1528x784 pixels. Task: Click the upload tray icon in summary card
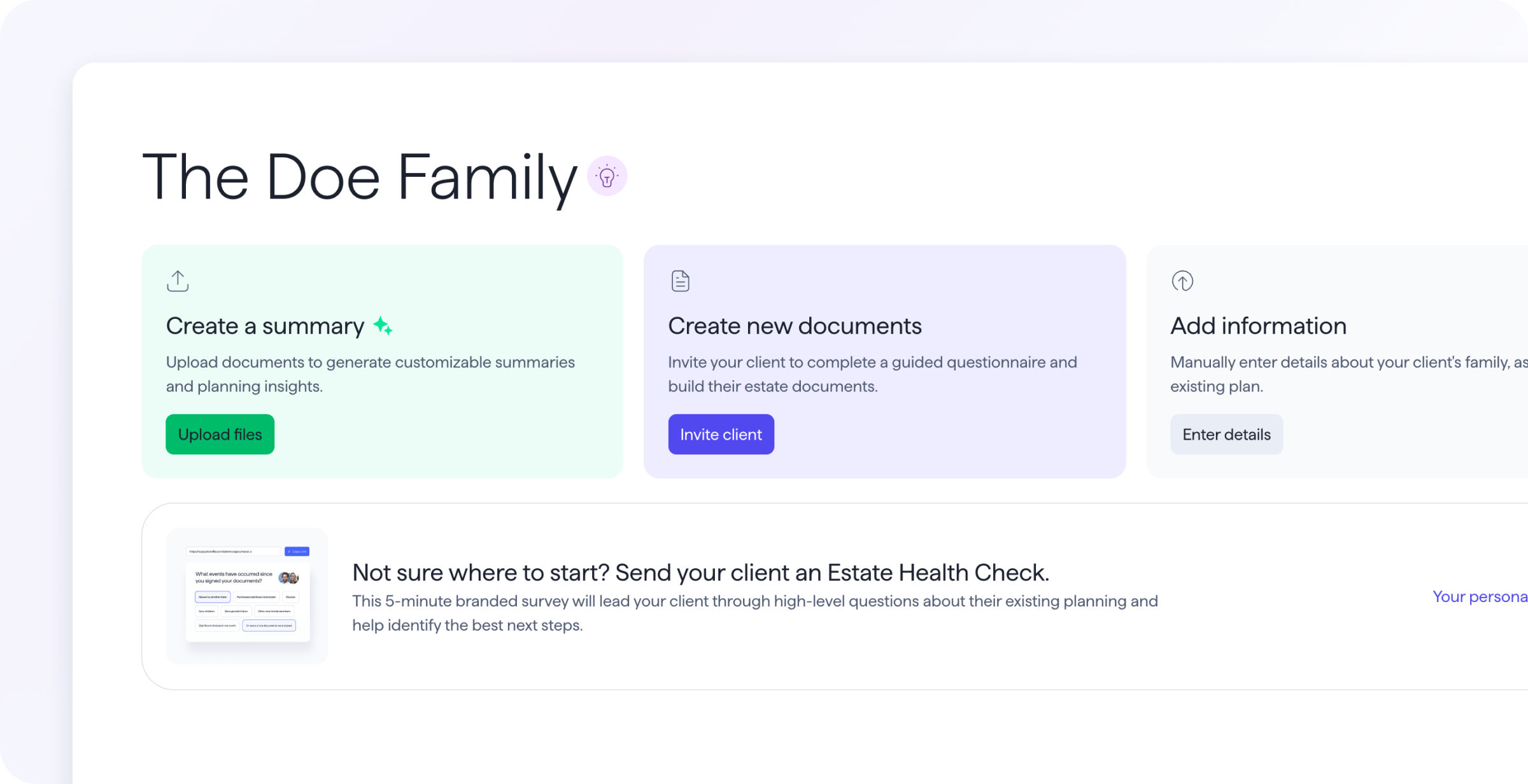[x=178, y=281]
